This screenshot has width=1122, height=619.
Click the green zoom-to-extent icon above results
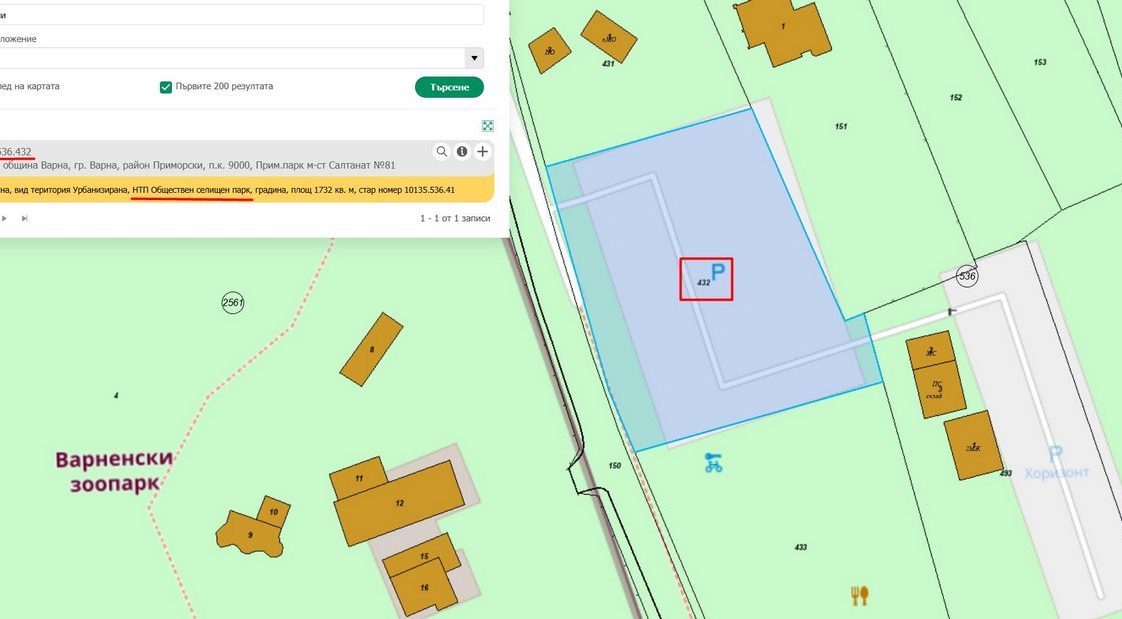[488, 126]
